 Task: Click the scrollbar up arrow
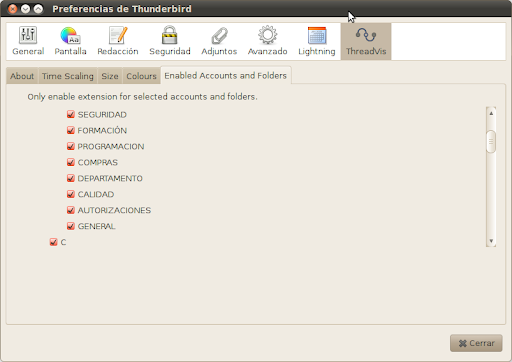click(x=491, y=113)
